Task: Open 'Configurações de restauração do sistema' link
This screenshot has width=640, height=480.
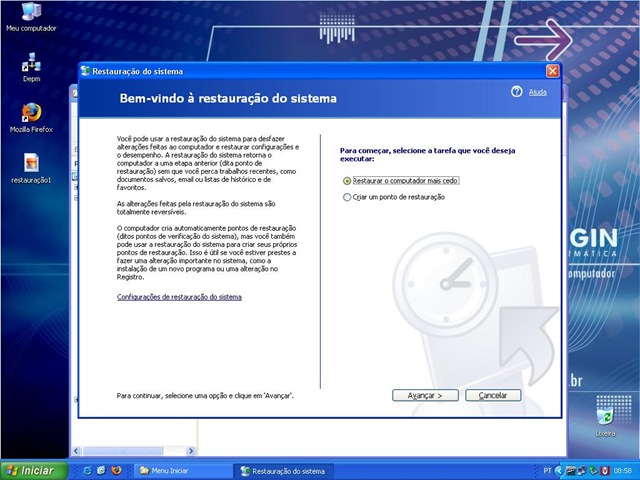Action: (x=179, y=297)
